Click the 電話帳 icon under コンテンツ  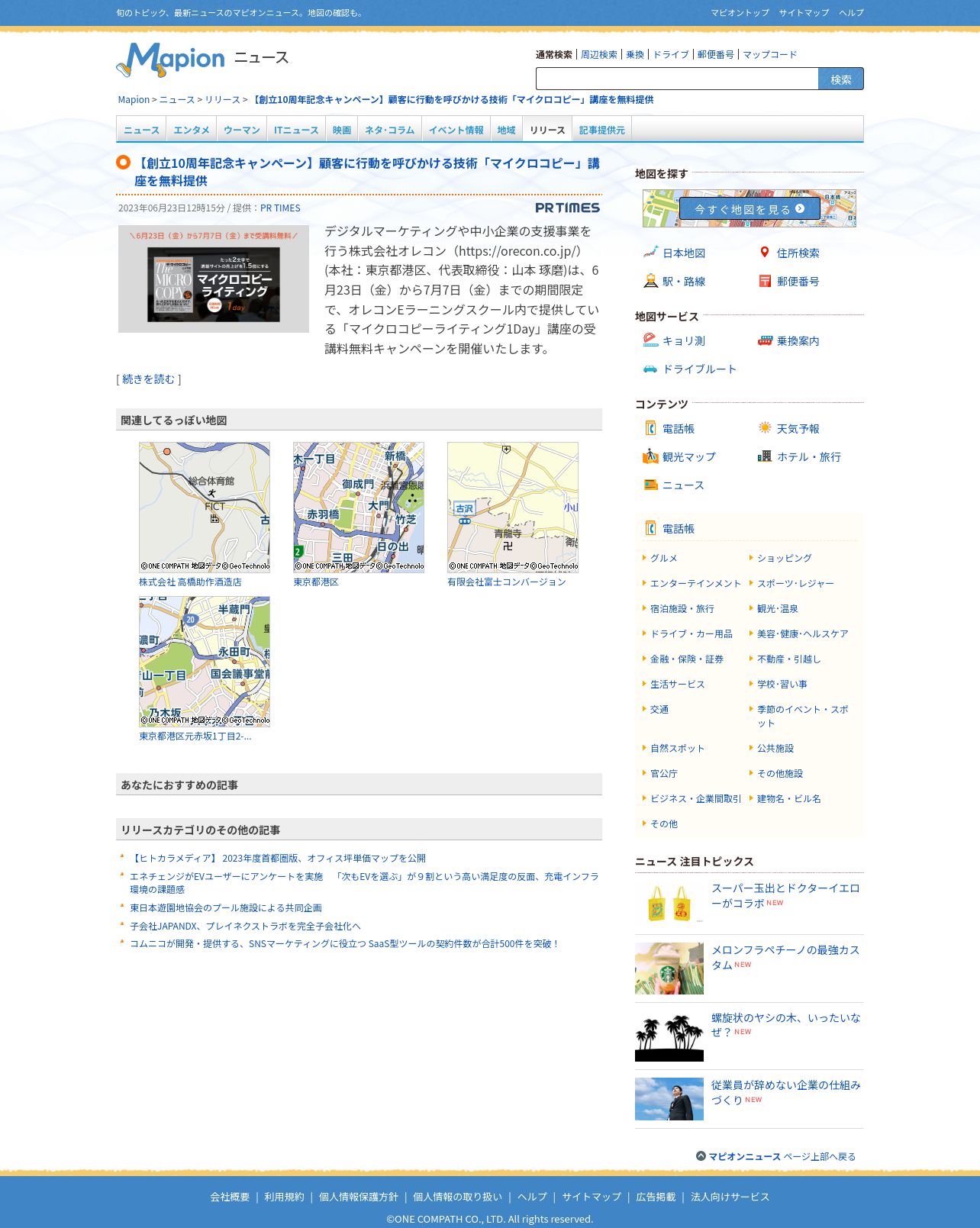click(650, 428)
